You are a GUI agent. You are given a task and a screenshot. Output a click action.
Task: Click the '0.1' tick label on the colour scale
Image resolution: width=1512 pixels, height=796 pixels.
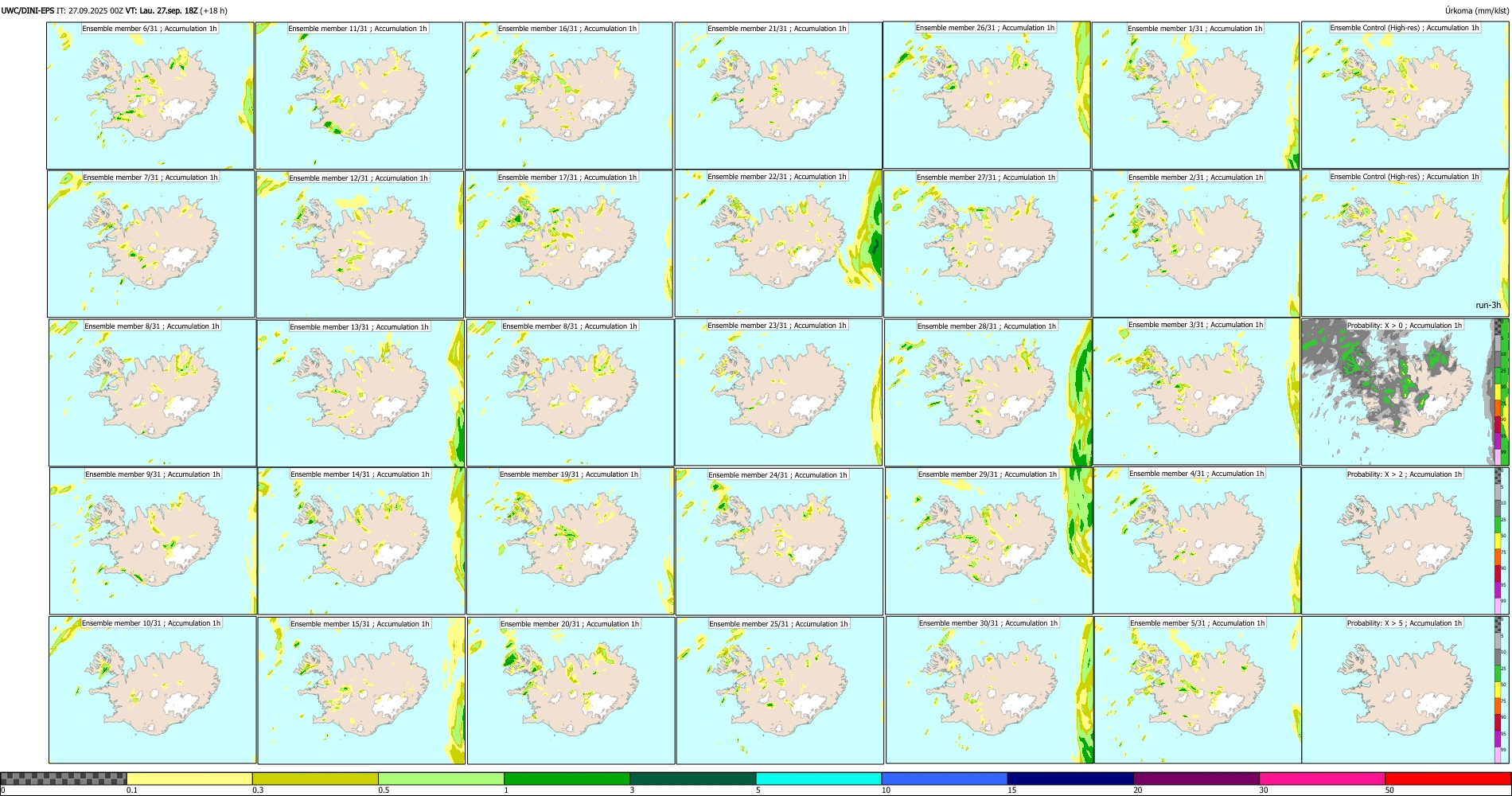click(132, 790)
